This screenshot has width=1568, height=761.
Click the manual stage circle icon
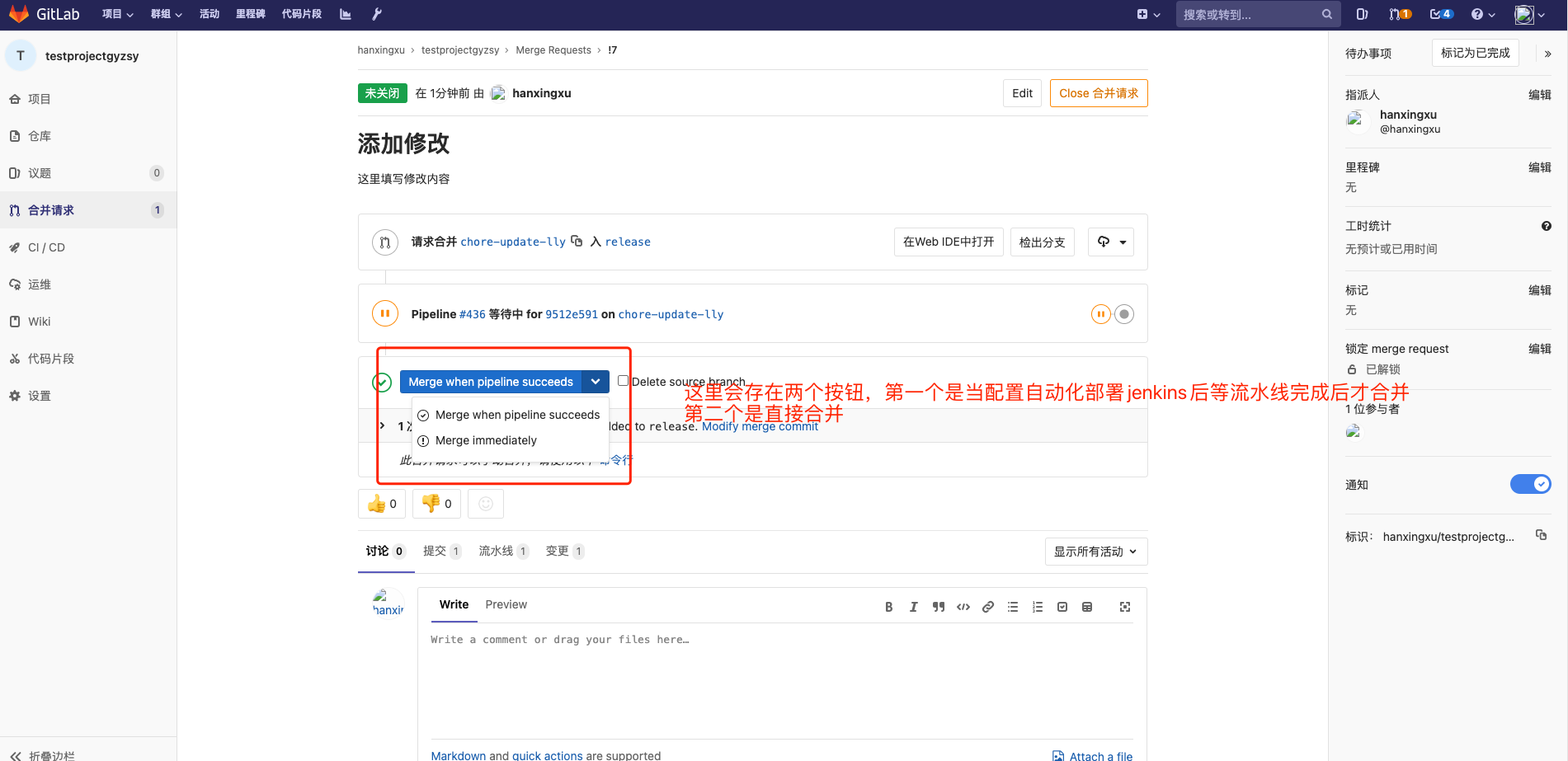(1124, 314)
